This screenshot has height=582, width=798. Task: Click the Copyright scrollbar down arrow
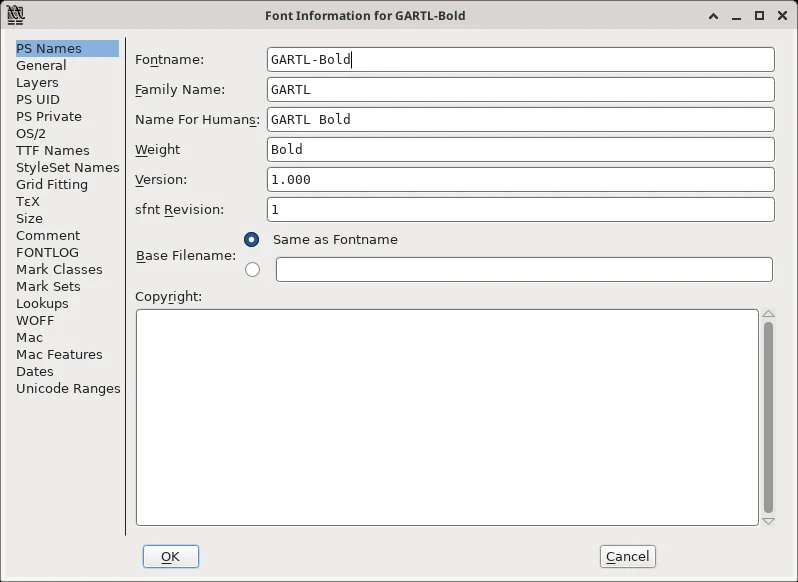tap(768, 521)
